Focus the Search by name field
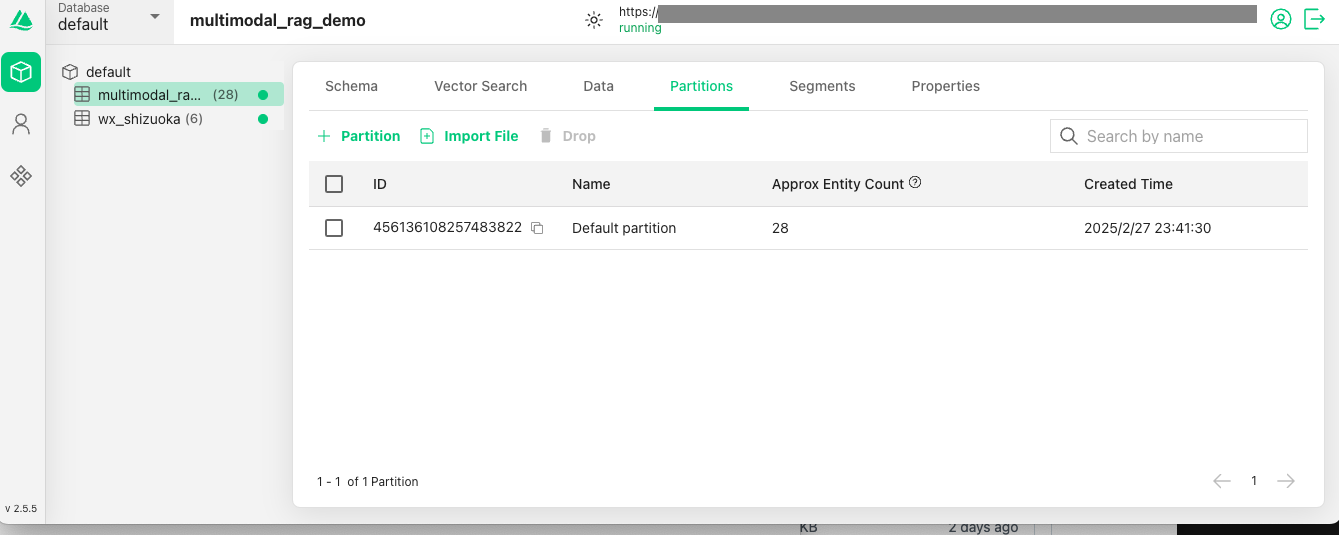Image resolution: width=1339 pixels, height=535 pixels. pyautogui.click(x=1179, y=136)
